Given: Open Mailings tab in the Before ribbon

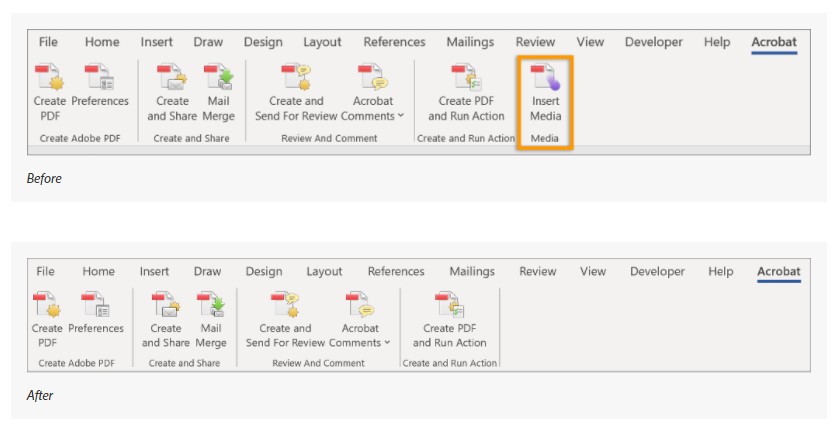Looking at the screenshot, I should point(470,42).
